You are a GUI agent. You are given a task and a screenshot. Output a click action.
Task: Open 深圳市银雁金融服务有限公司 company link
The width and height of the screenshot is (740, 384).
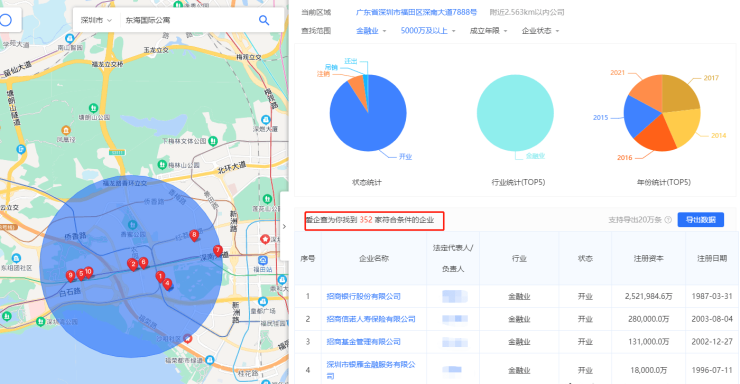click(371, 370)
